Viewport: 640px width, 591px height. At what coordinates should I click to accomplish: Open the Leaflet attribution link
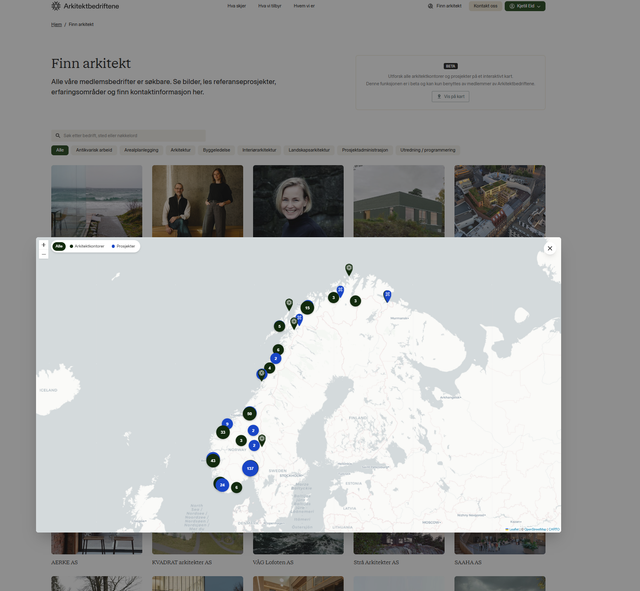(513, 529)
